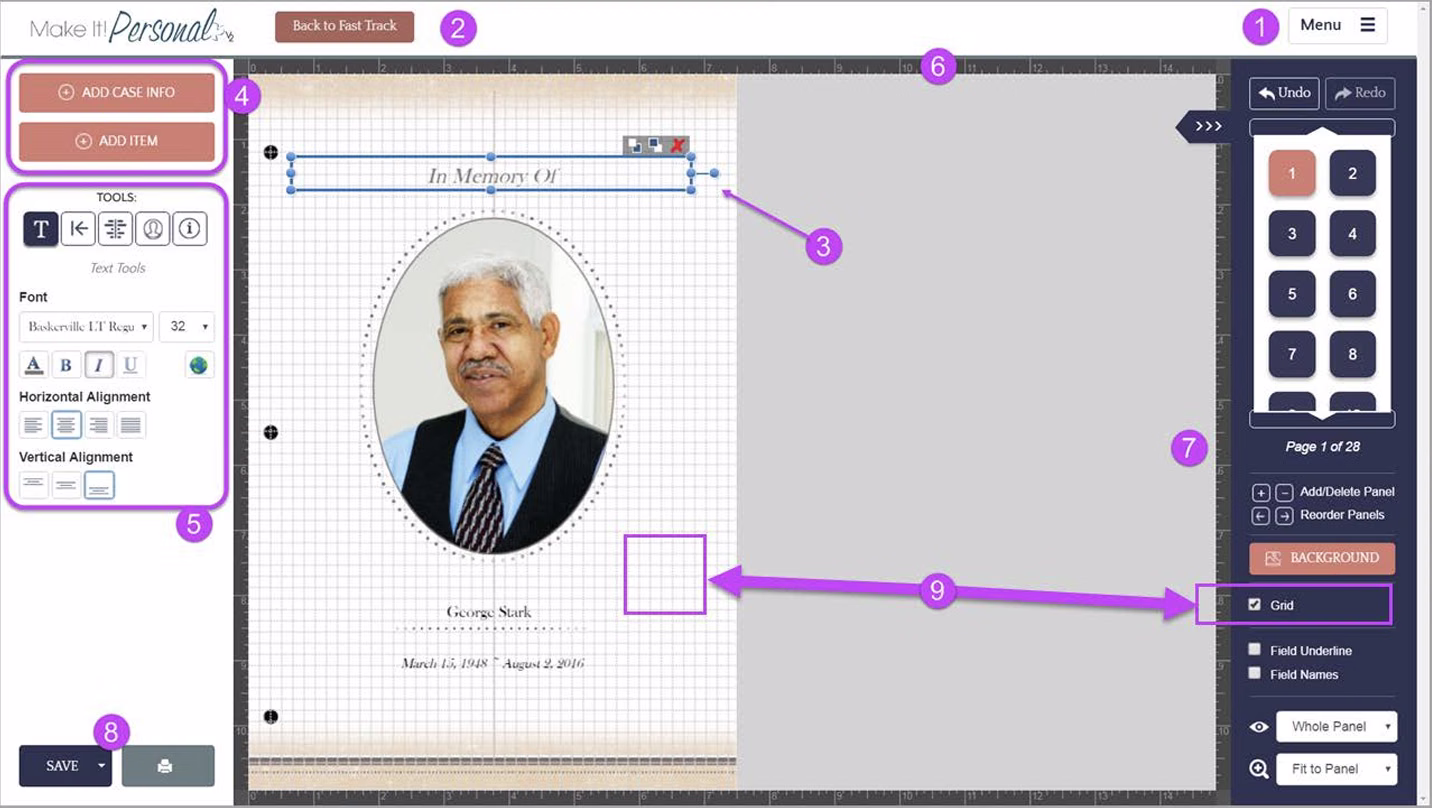Move panel right with reorder arrow
This screenshot has width=1432, height=808.
click(x=1284, y=516)
